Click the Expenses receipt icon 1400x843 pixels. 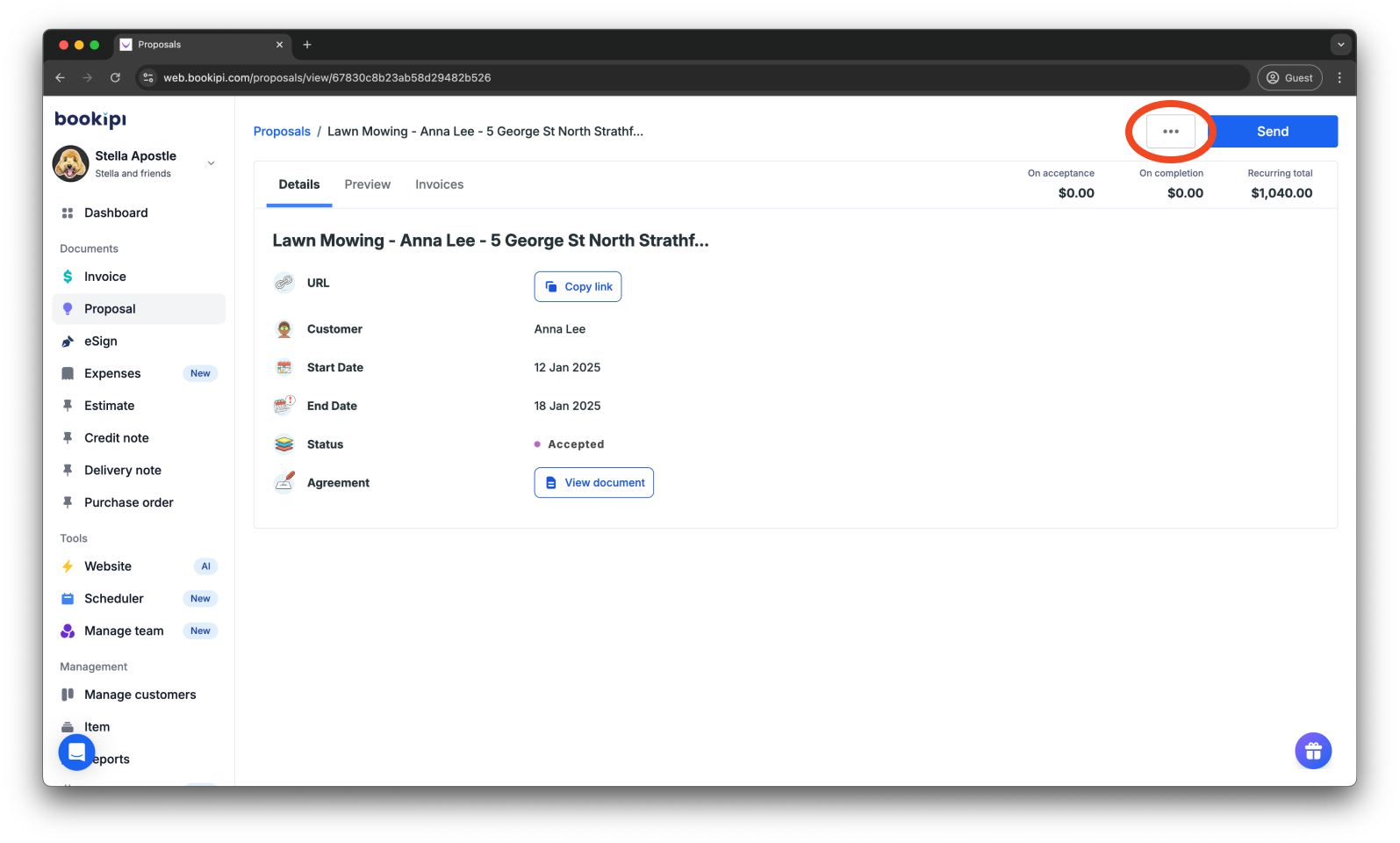coord(68,373)
